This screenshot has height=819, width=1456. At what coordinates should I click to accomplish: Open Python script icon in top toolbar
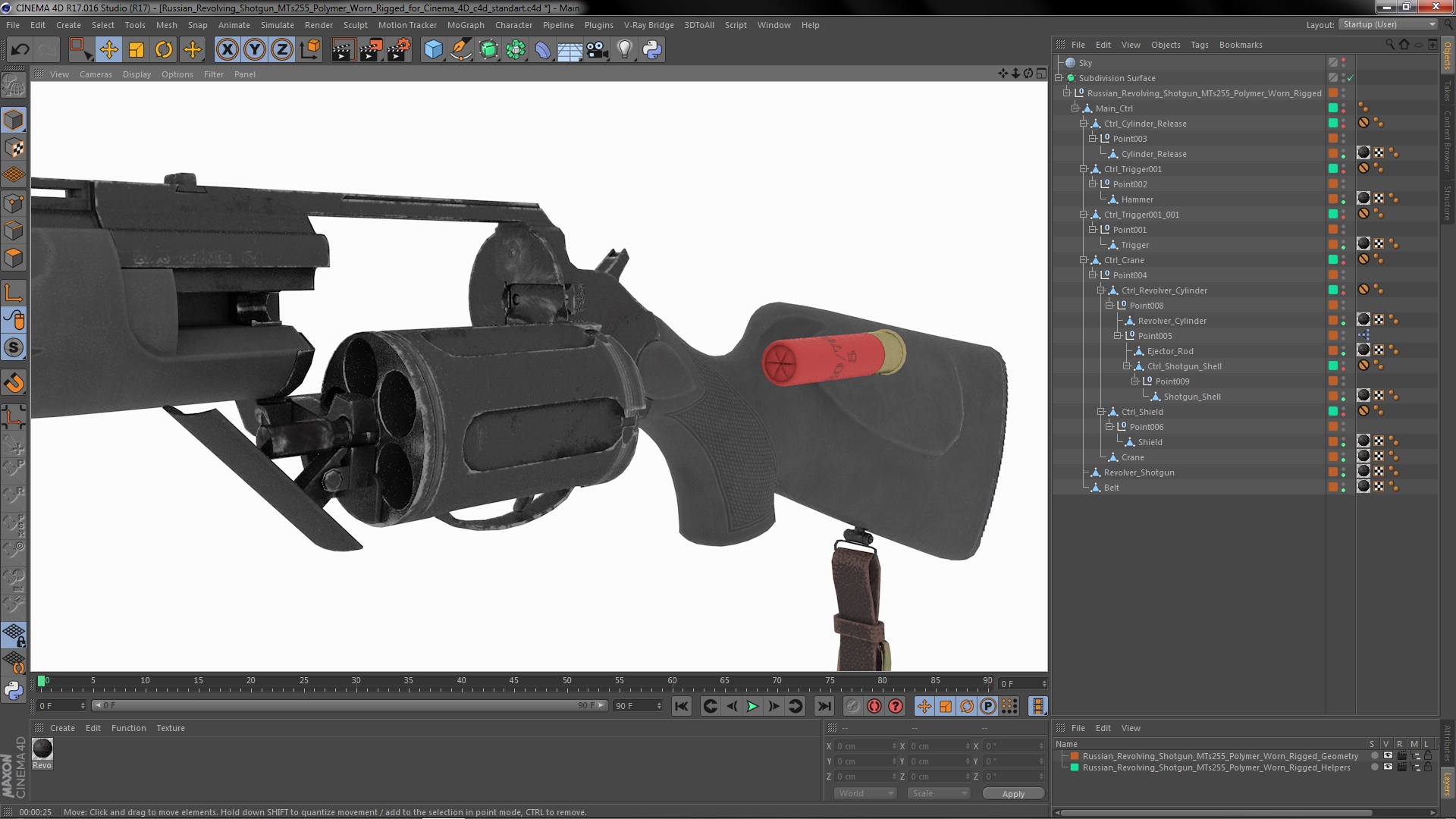tap(652, 50)
